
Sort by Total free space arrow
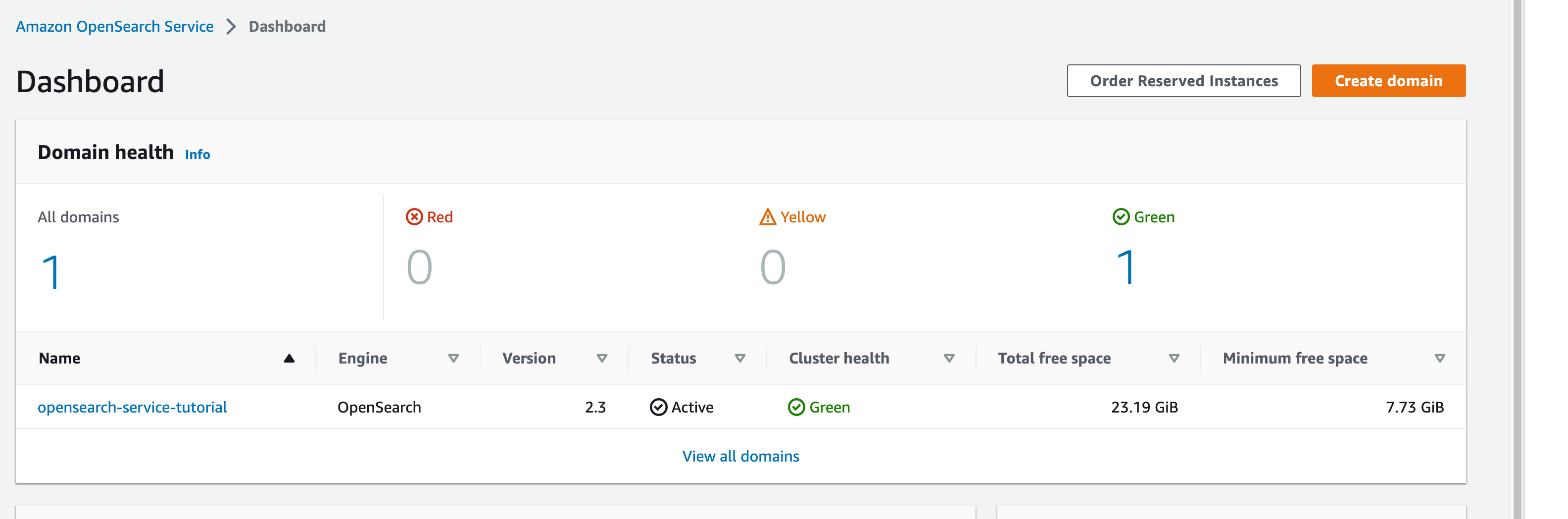[x=1174, y=358]
